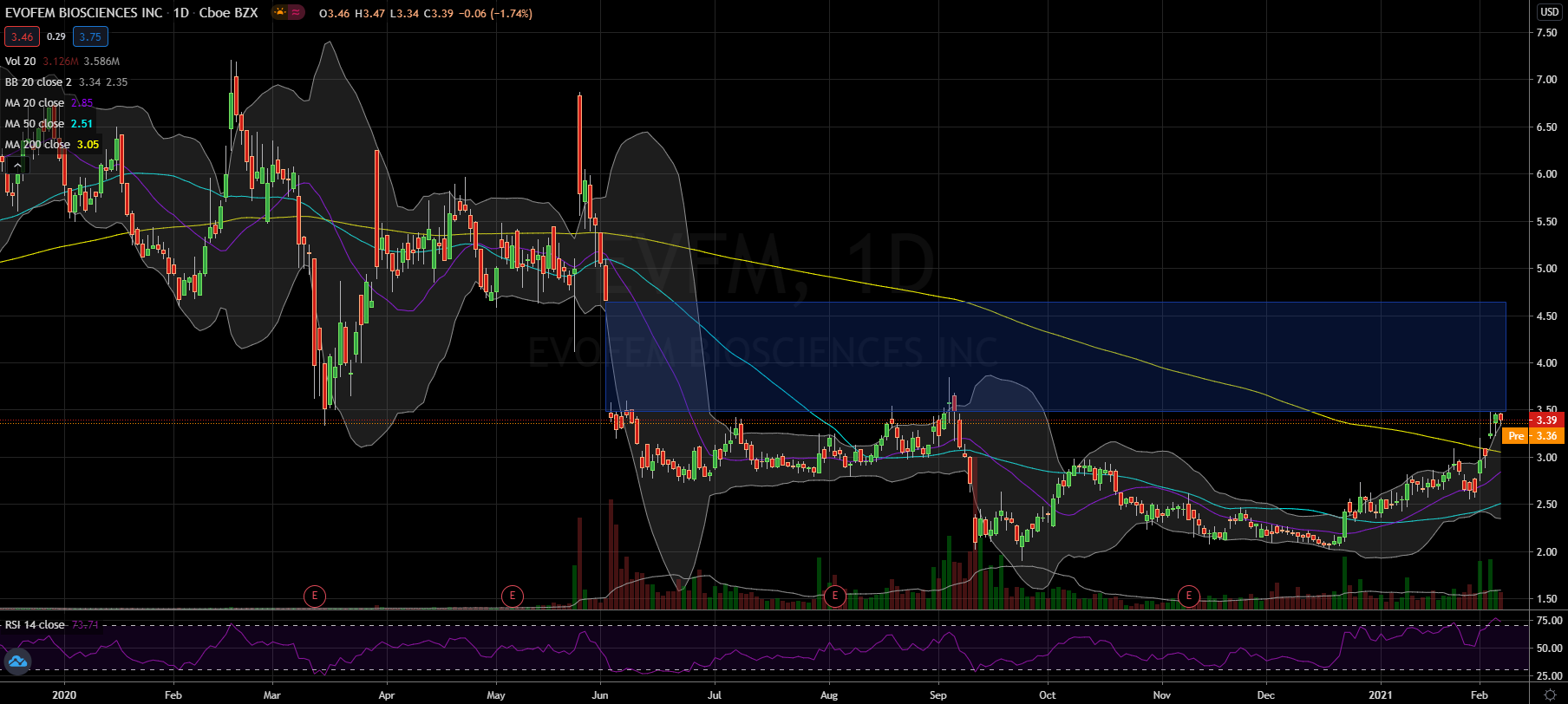The image size is (1568, 704).
Task: Click the blue 3.75 buy price button
Action: [x=89, y=36]
